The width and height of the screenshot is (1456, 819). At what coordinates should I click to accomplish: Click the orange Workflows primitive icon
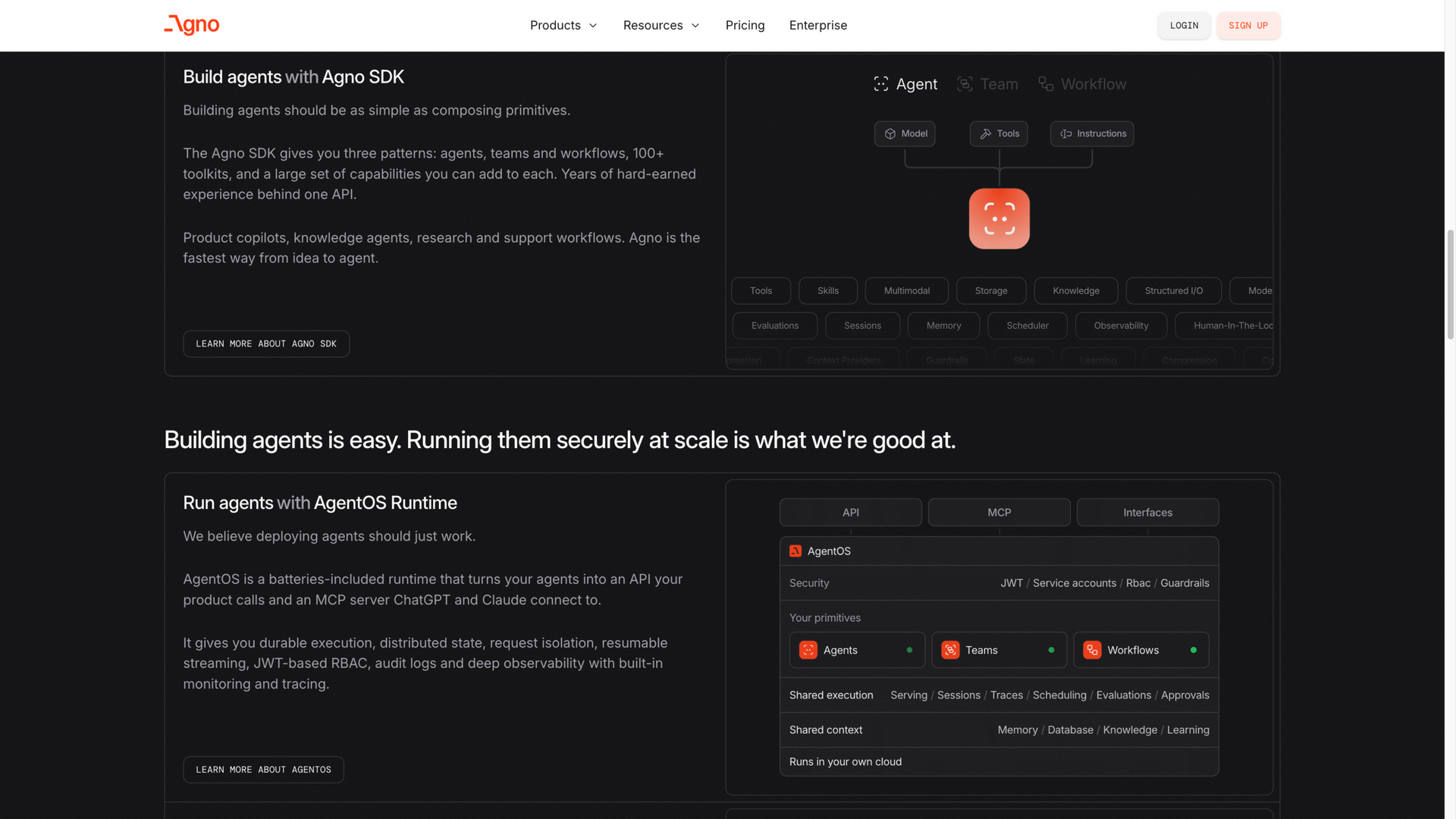pyautogui.click(x=1092, y=651)
